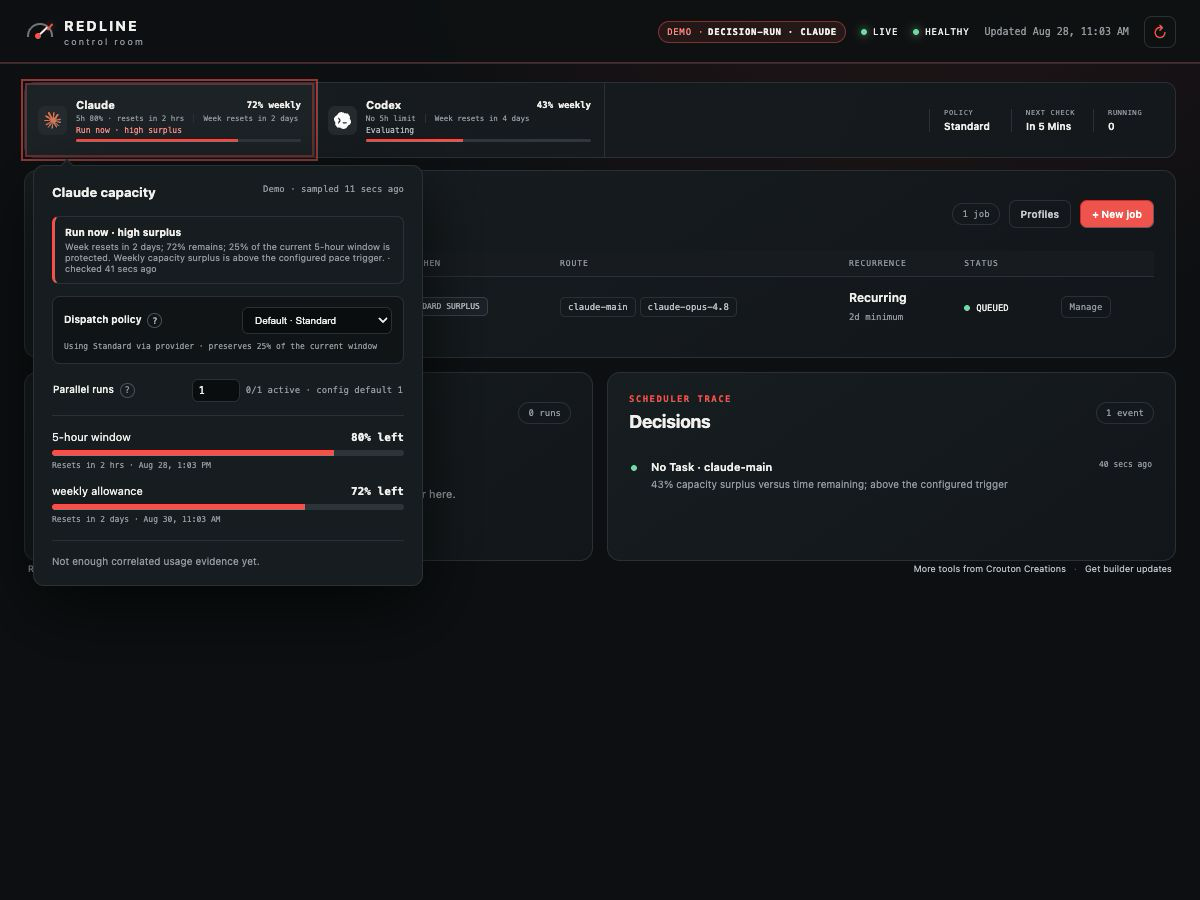Click the Claude capacity popover title
Viewport: 1200px width, 900px height.
[x=104, y=192]
